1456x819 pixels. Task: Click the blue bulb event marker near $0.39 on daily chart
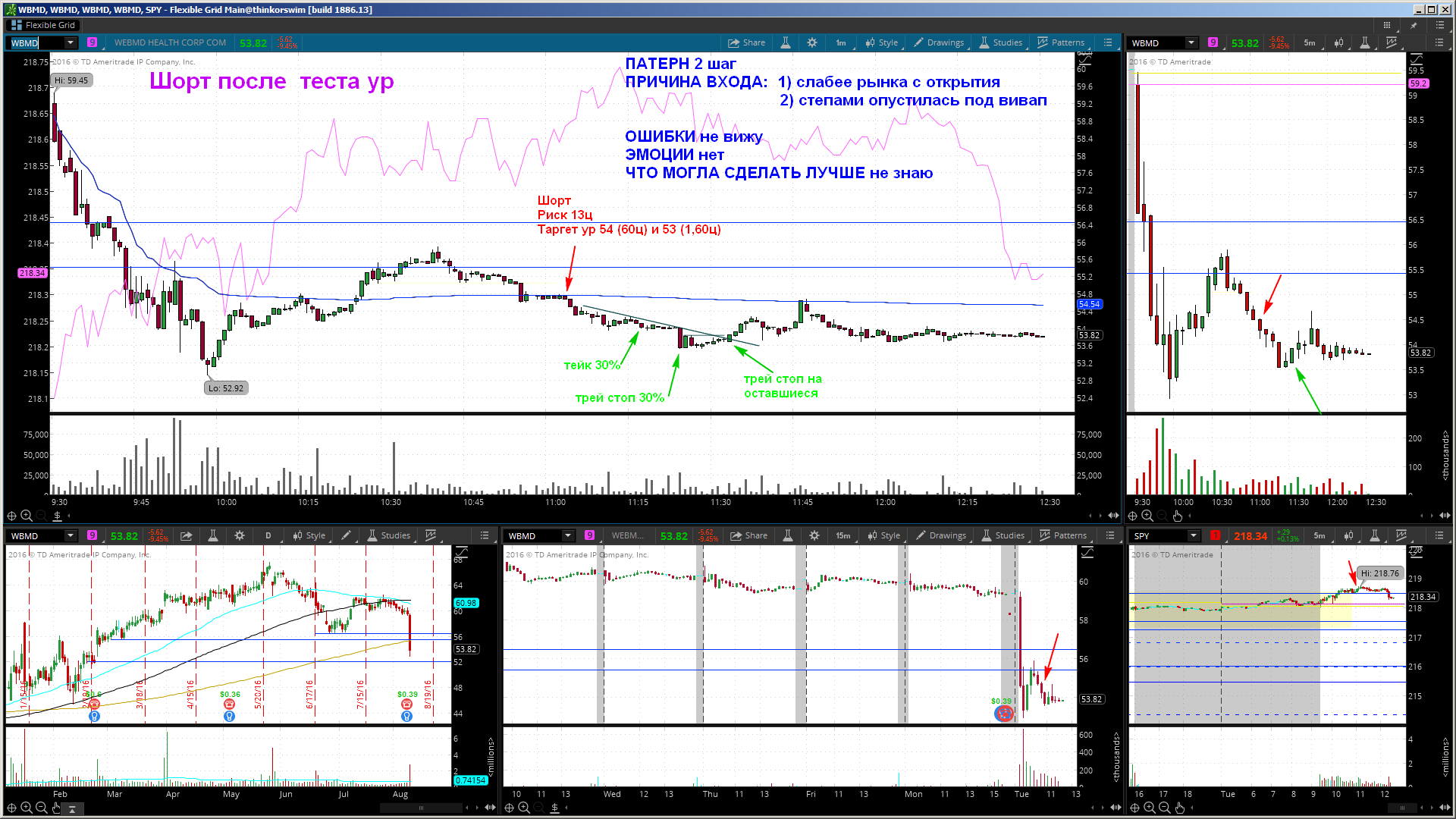click(406, 716)
